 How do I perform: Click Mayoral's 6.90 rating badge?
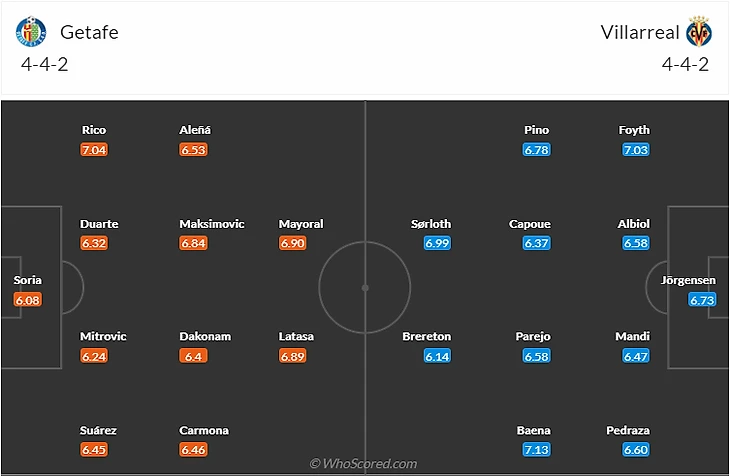pyautogui.click(x=293, y=244)
